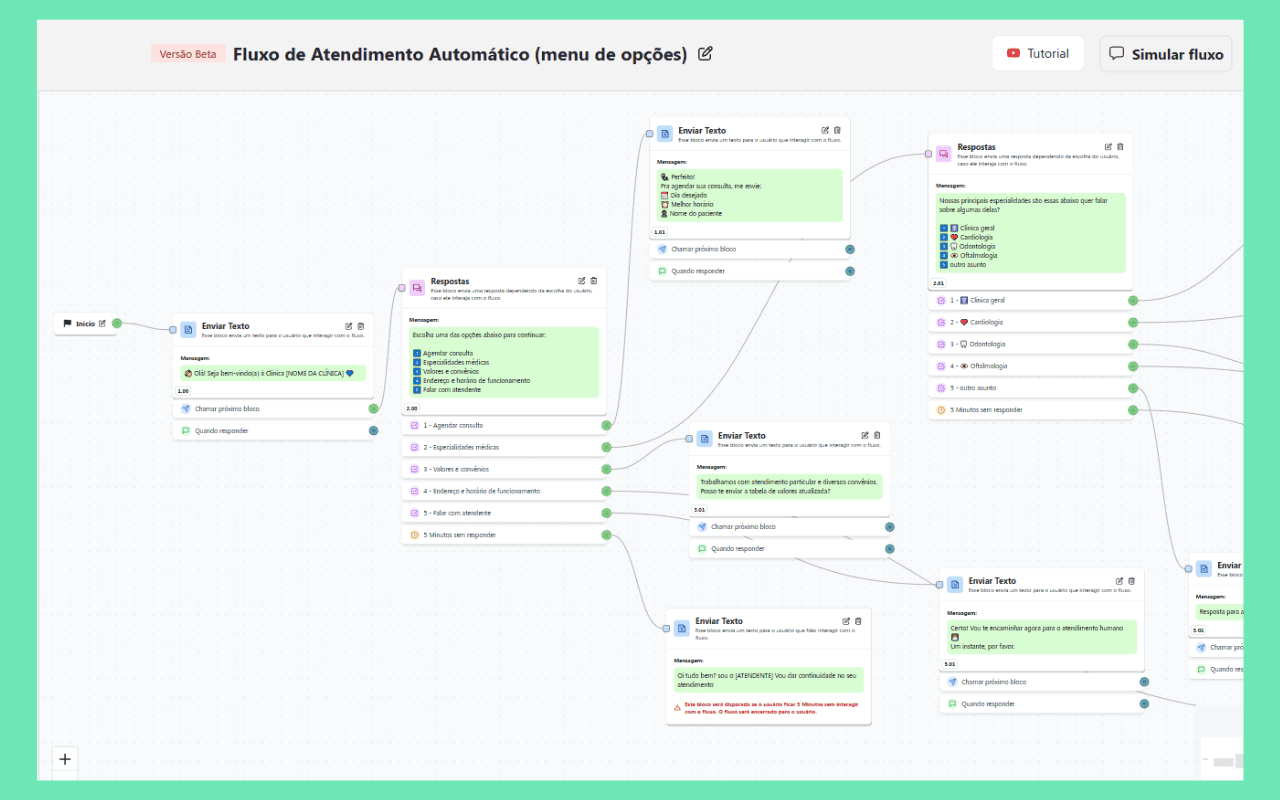Select the '1 - Agendar consulta' option row
This screenshot has height=800, width=1280.
point(500,425)
